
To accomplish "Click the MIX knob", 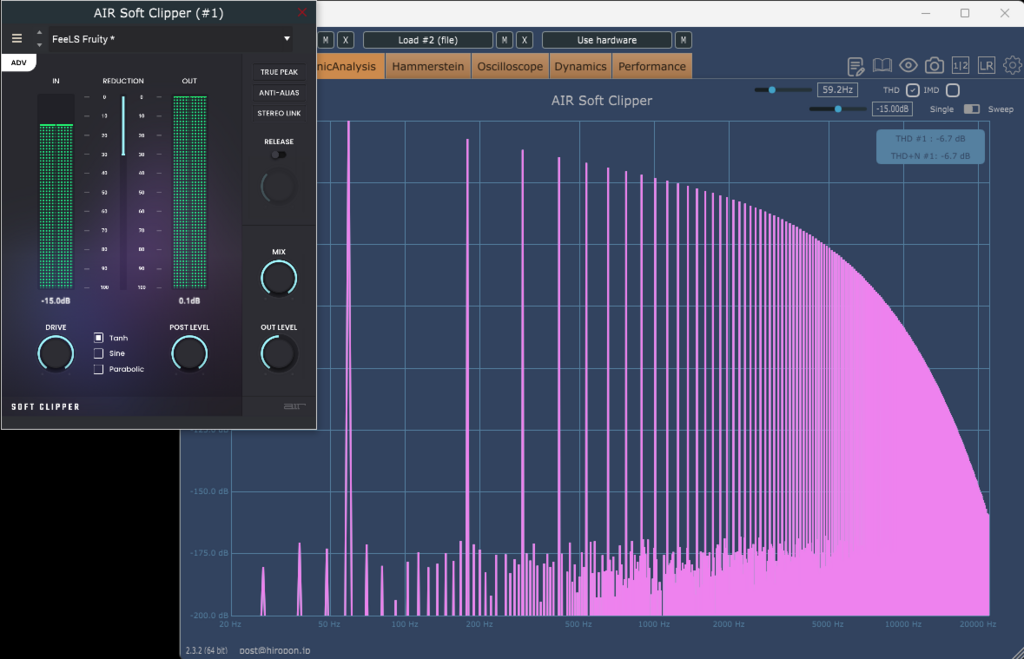I will [x=279, y=278].
